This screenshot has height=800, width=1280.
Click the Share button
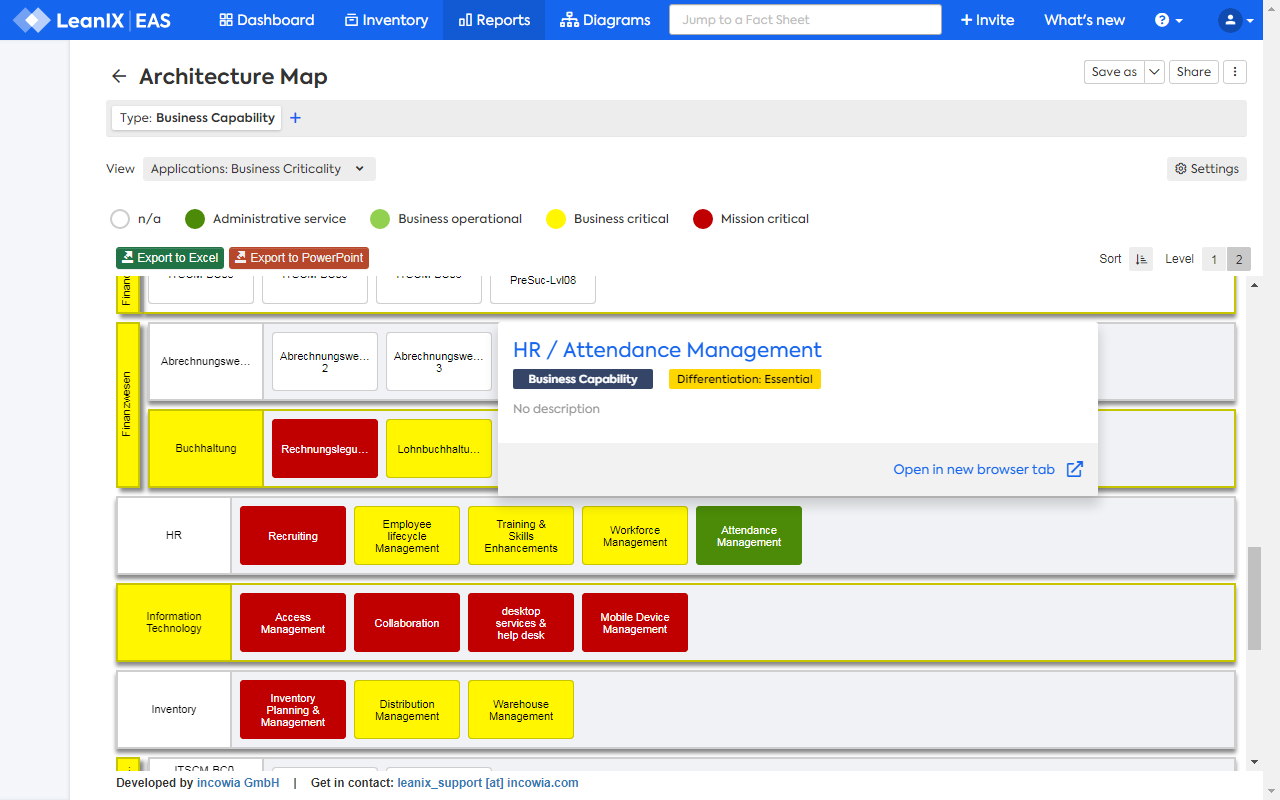coord(1194,72)
